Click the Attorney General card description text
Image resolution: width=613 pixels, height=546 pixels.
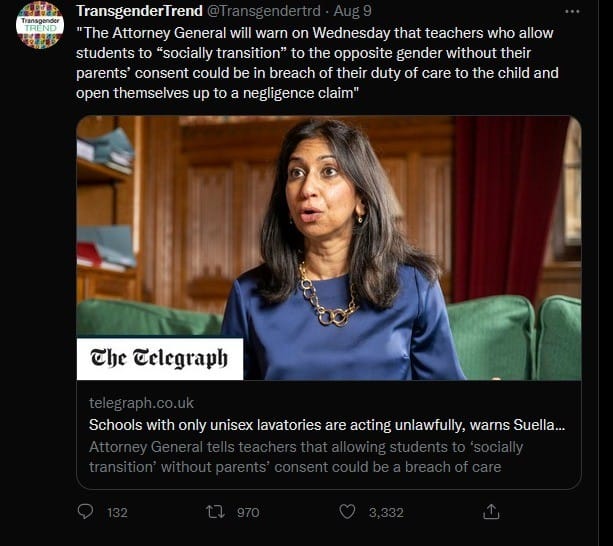click(x=306, y=457)
